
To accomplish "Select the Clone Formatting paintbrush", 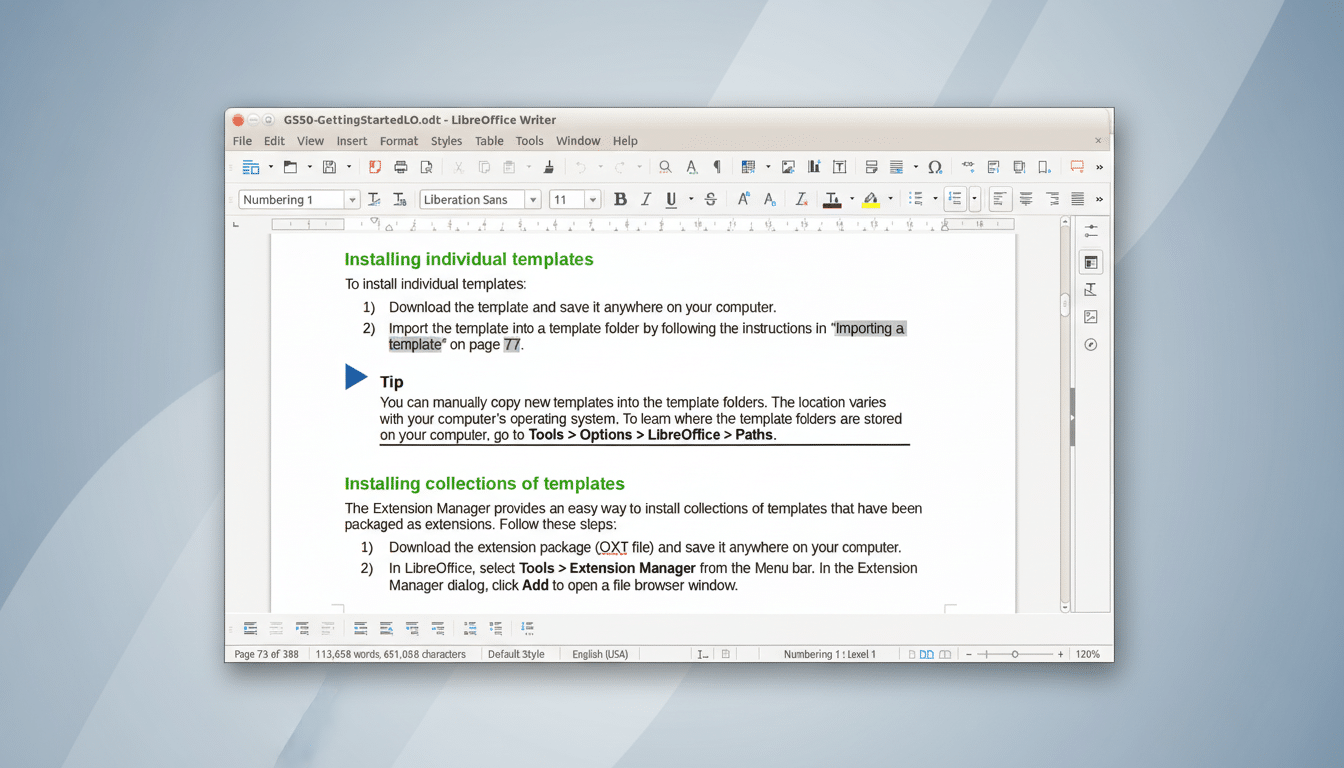I will [x=549, y=167].
